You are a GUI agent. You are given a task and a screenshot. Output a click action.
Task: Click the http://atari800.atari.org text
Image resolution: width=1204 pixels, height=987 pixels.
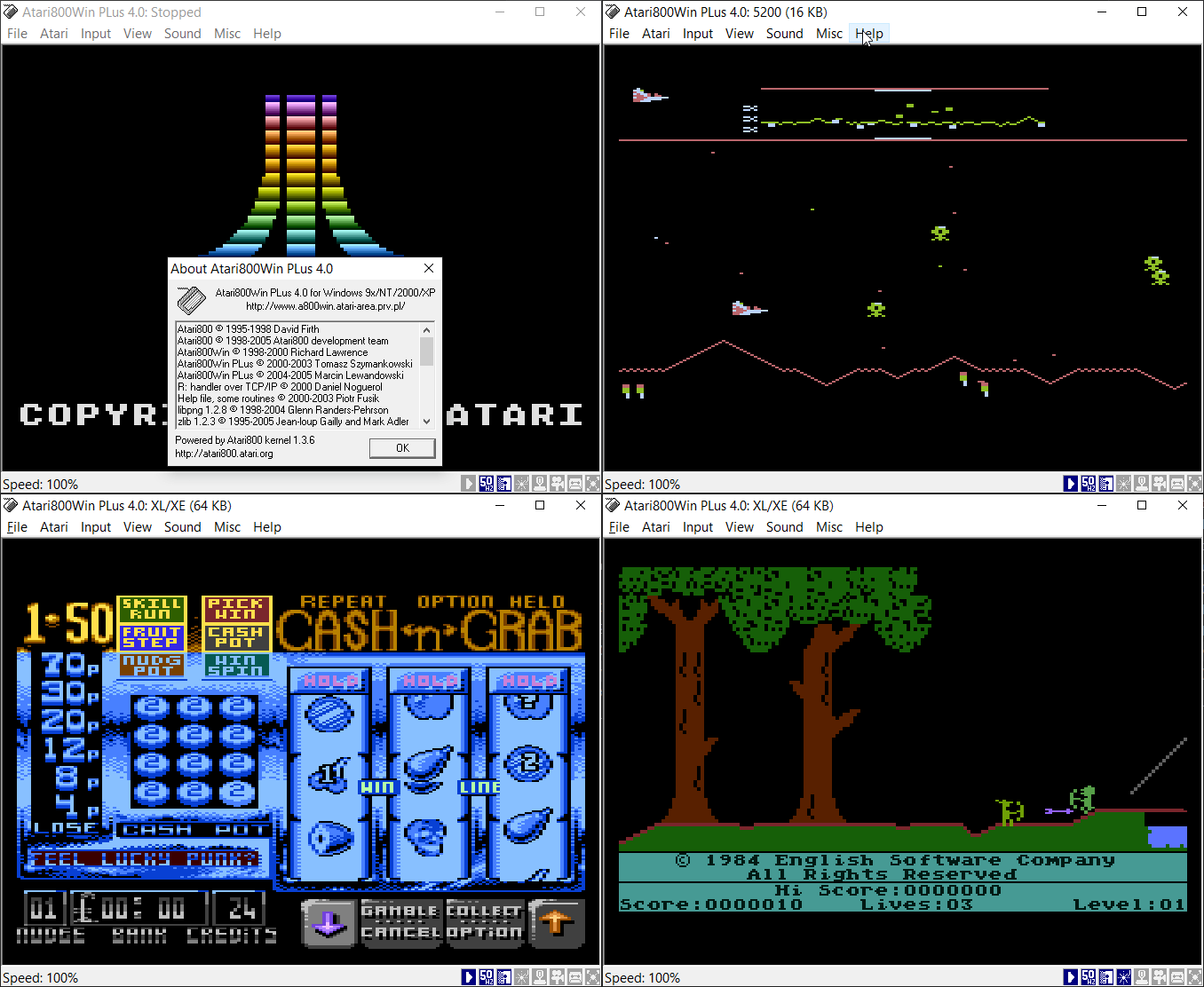coord(225,454)
